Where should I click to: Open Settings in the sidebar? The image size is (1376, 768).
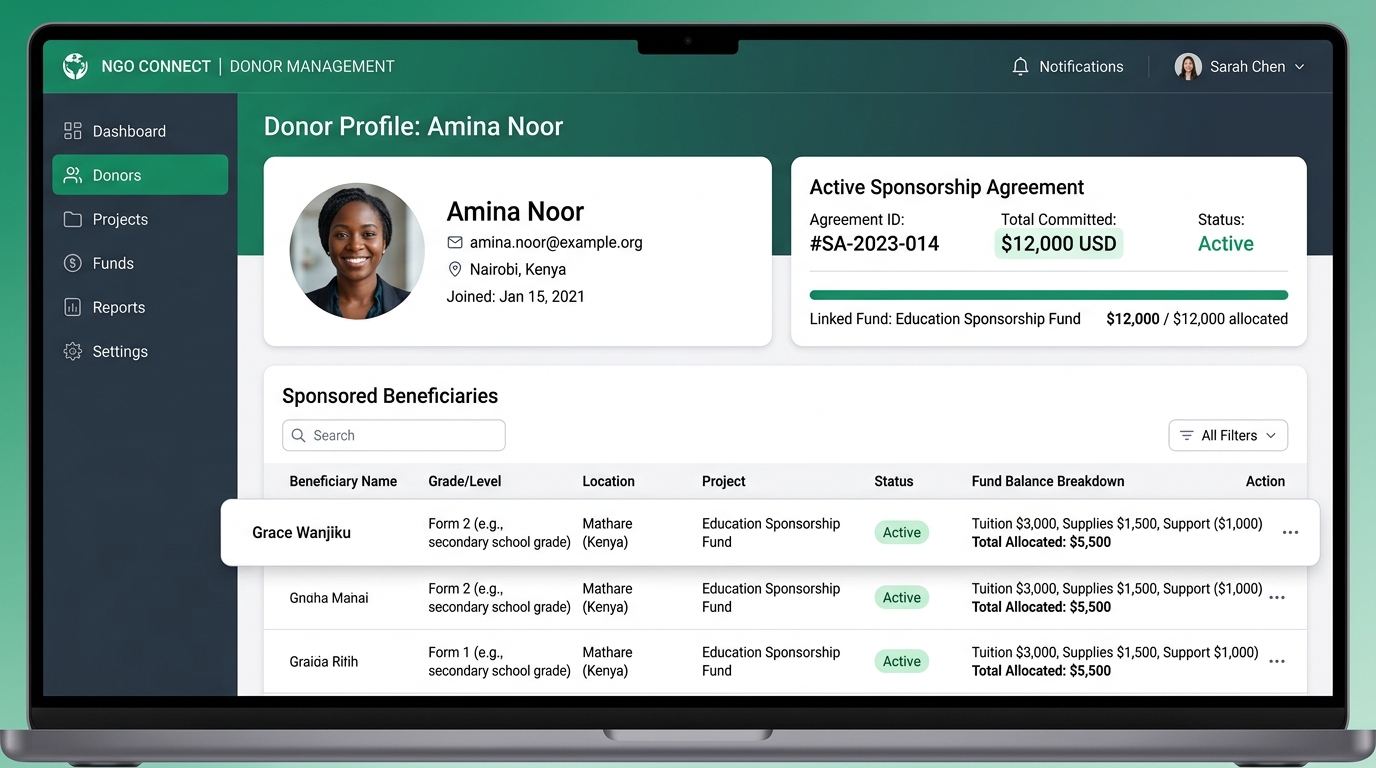140,351
